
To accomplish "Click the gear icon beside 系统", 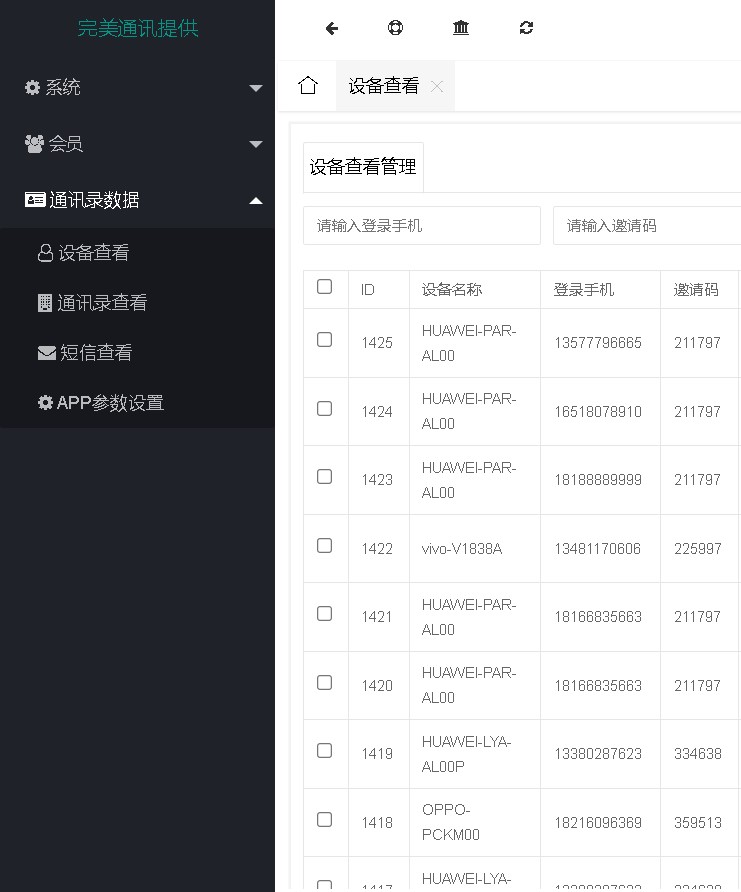I will [x=32, y=87].
